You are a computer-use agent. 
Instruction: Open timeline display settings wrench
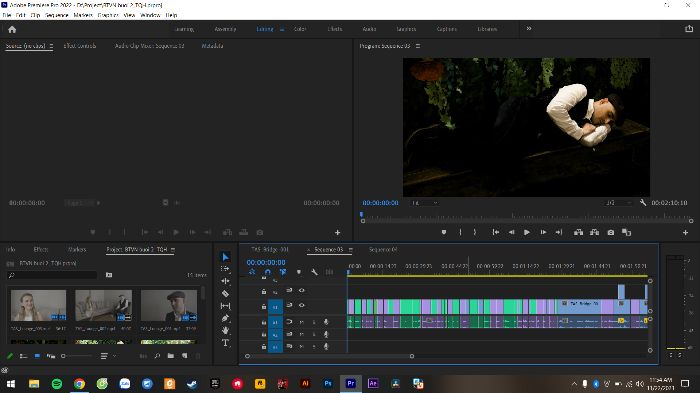(x=314, y=272)
